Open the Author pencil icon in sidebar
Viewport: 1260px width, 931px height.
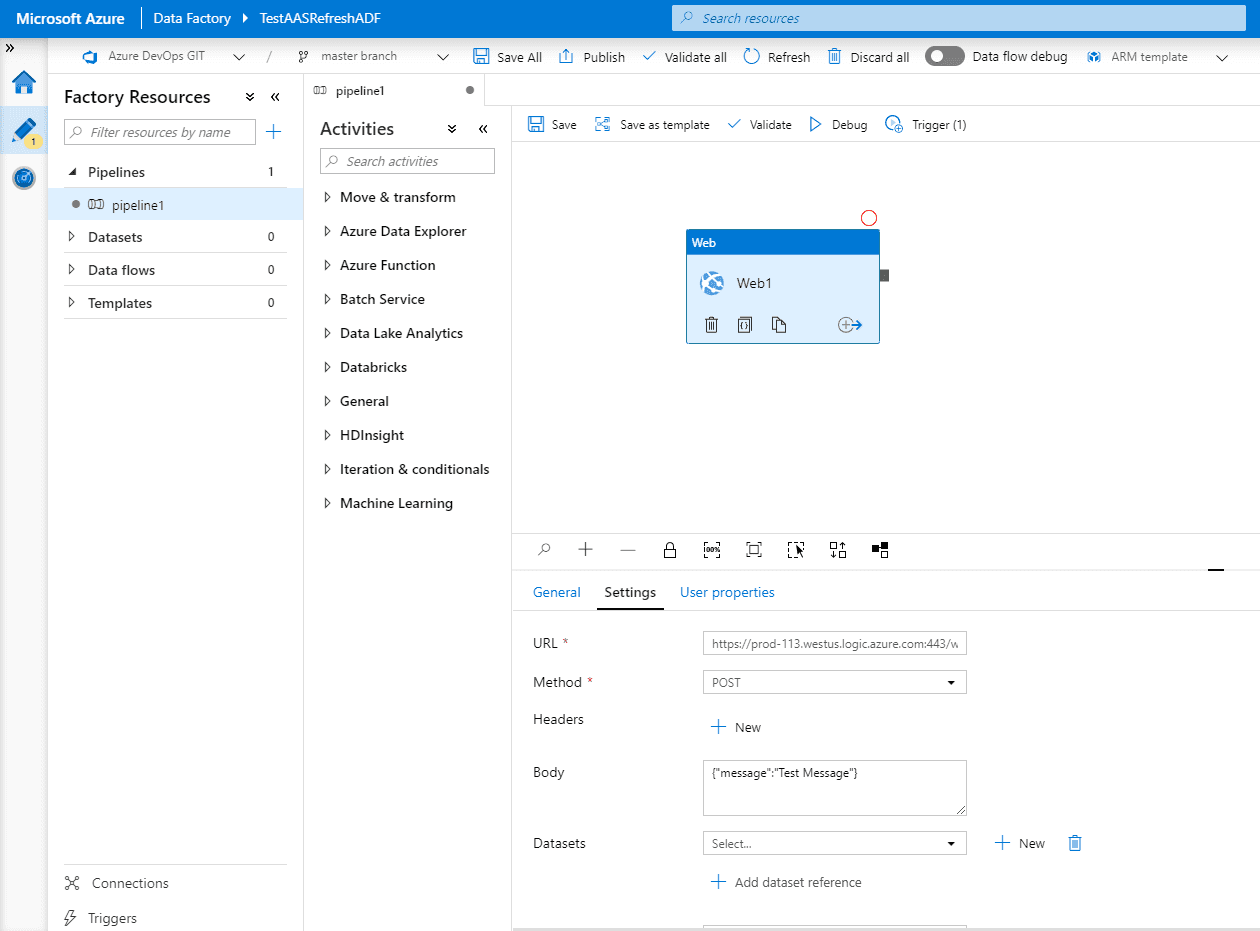point(24,131)
